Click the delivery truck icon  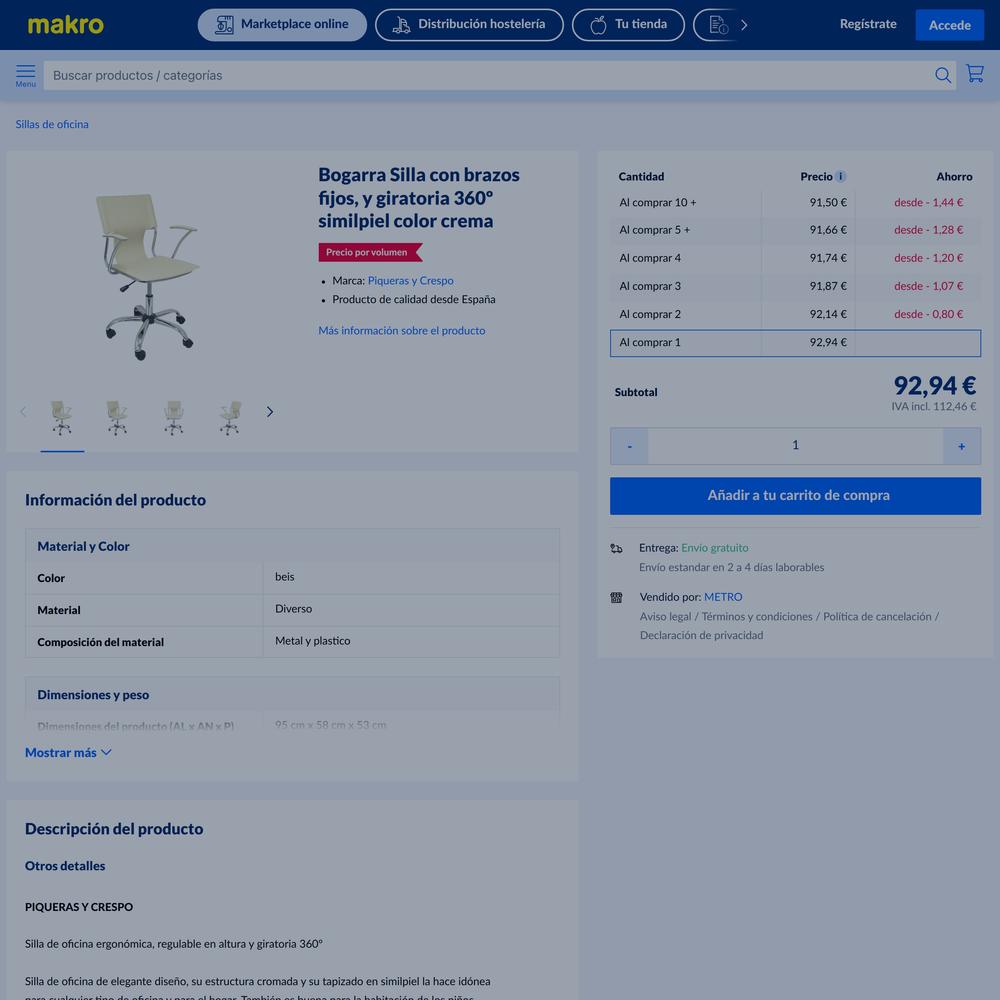[616, 548]
